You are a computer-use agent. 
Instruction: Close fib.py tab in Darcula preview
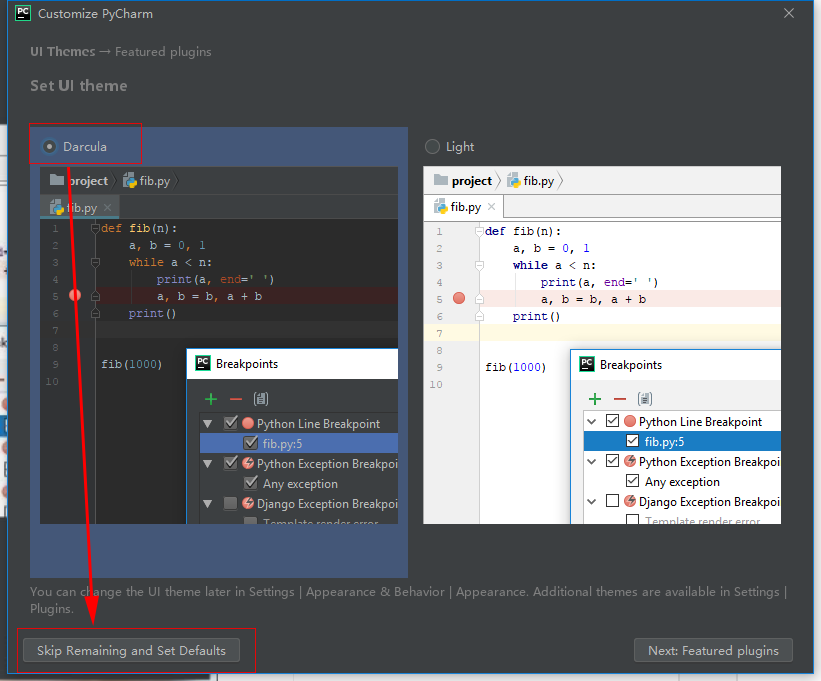[x=107, y=207]
